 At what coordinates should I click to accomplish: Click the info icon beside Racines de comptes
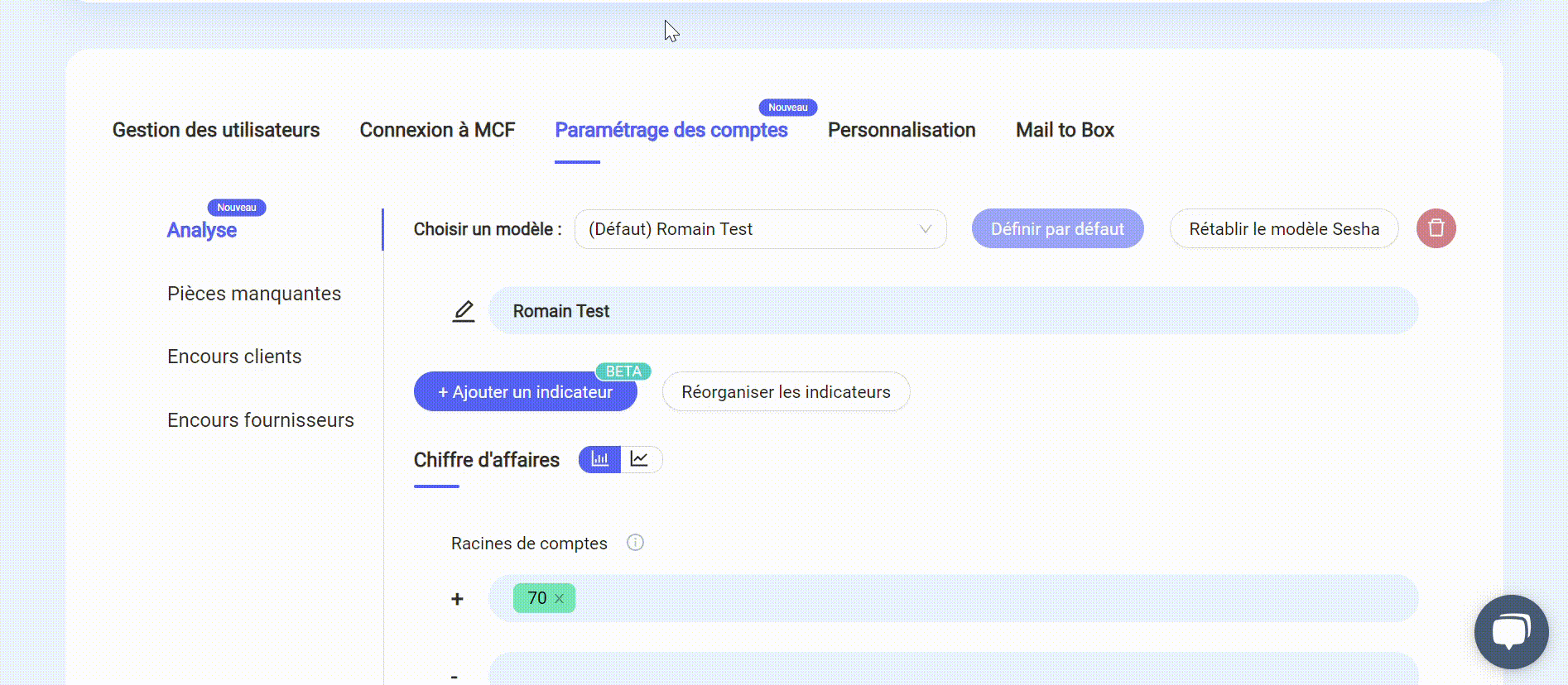[x=635, y=543]
